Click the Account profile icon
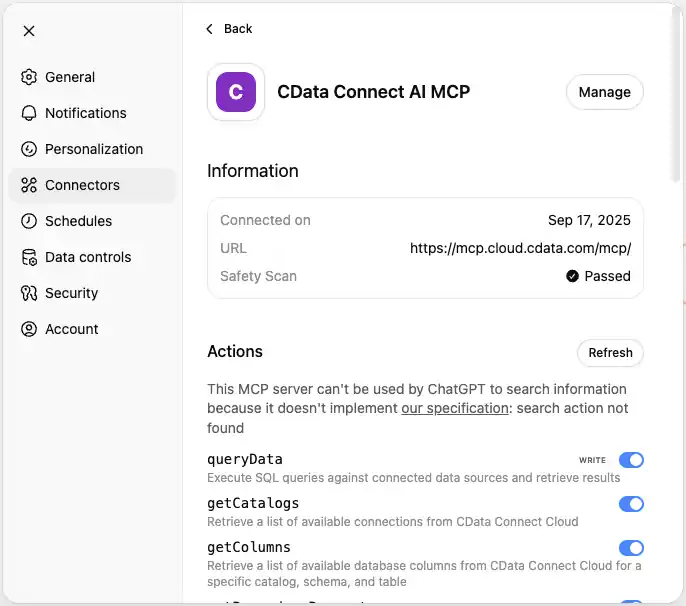This screenshot has width=686, height=606. pos(29,329)
